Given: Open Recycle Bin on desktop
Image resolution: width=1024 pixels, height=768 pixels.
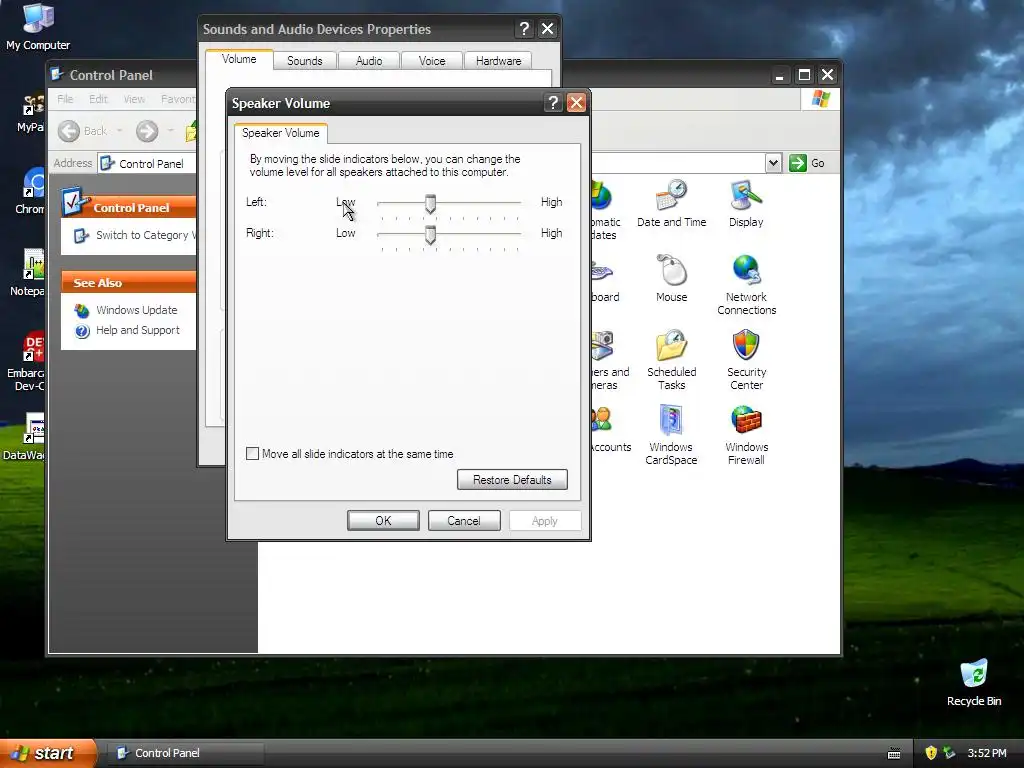Looking at the screenshot, I should click(974, 682).
